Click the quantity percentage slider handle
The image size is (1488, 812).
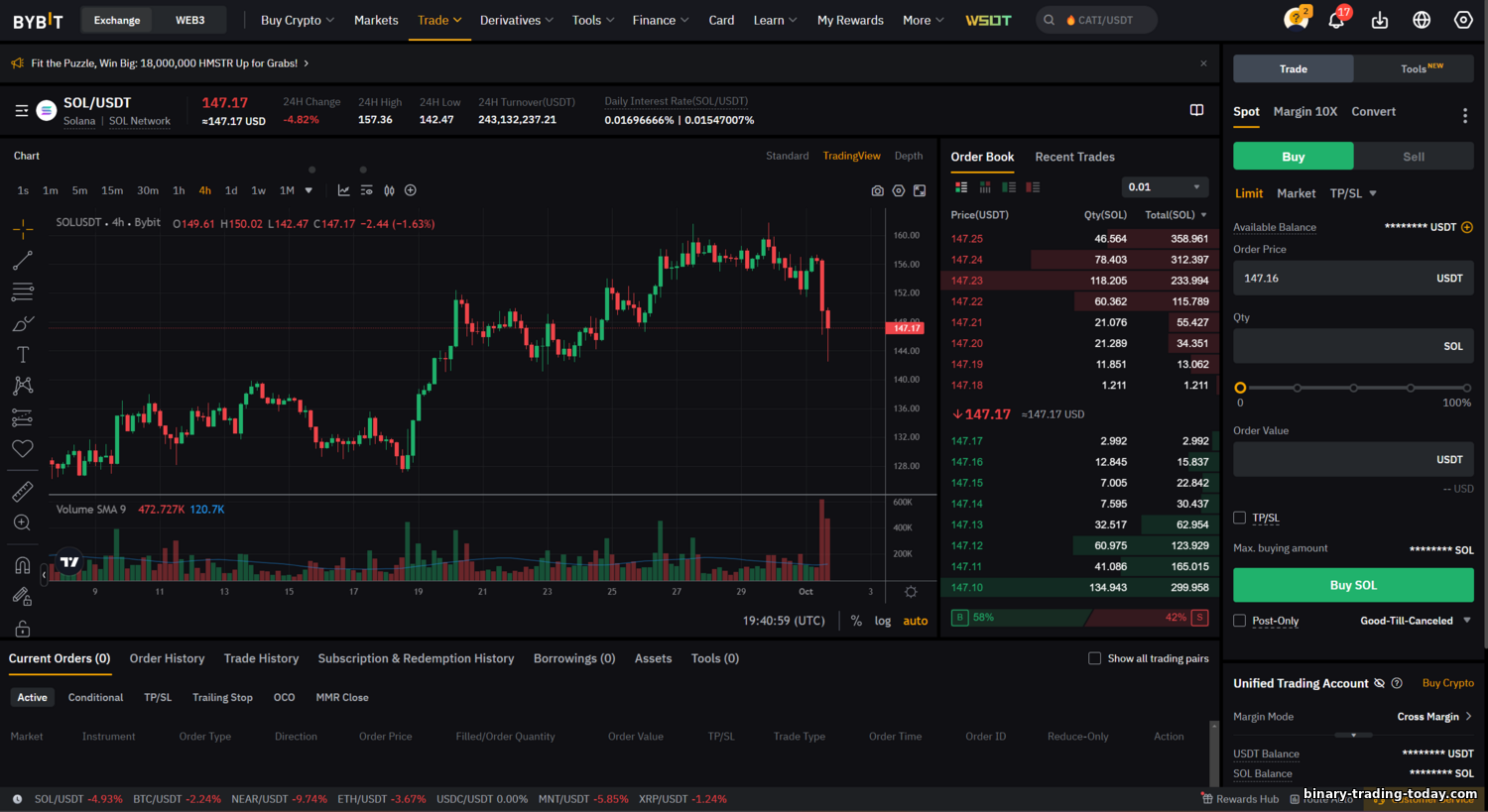tap(1240, 388)
